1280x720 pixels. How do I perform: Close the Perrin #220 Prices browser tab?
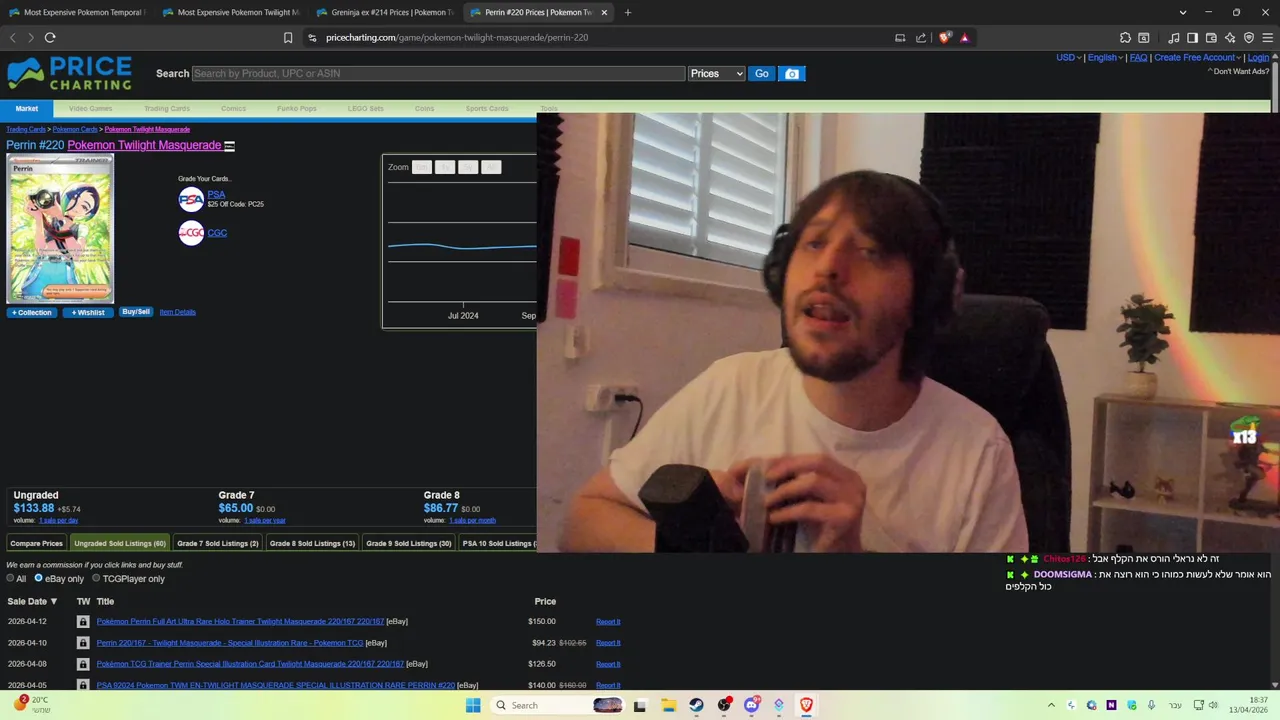click(604, 12)
